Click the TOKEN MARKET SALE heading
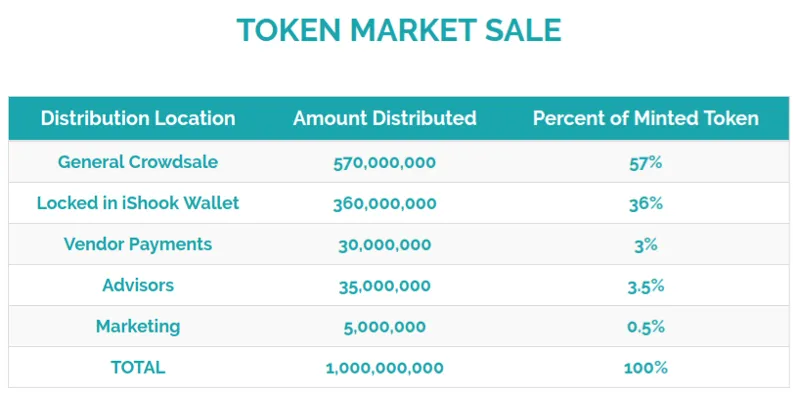This screenshot has width=800, height=394. (399, 30)
